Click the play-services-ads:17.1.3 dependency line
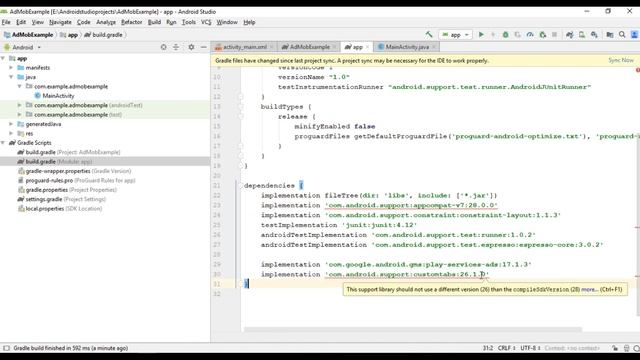This screenshot has width=640, height=360. coord(396,264)
